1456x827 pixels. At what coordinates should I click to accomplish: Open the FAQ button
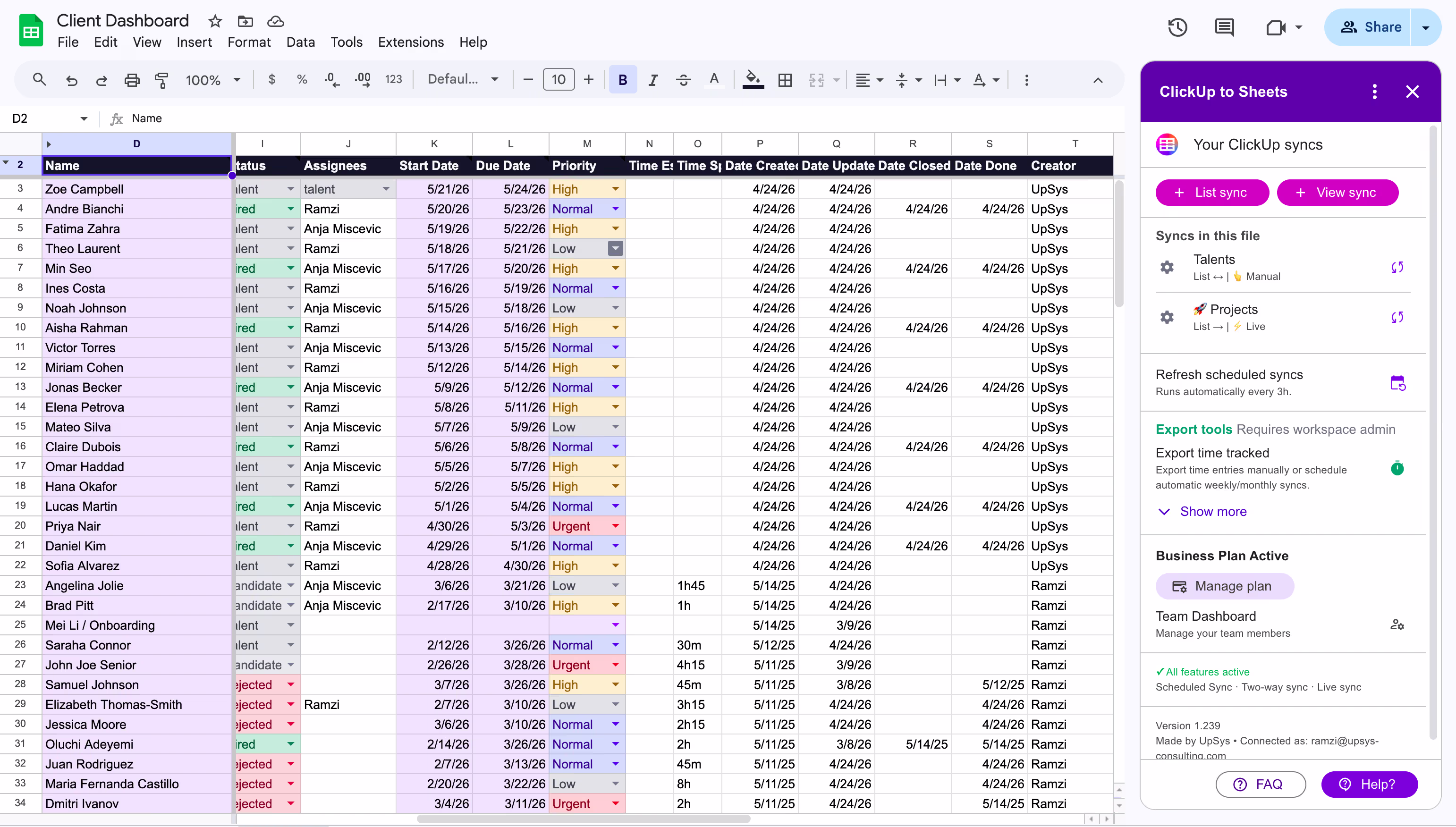point(1261,785)
